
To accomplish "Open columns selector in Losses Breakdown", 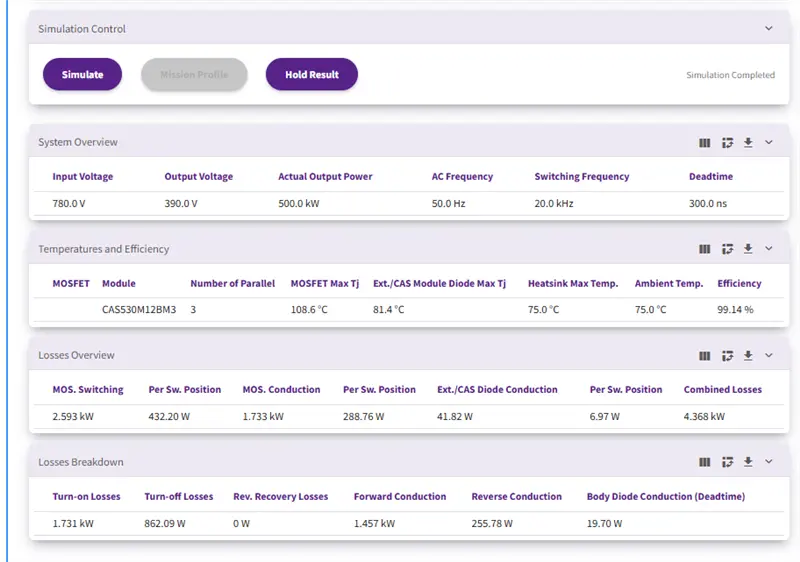I will (x=705, y=462).
